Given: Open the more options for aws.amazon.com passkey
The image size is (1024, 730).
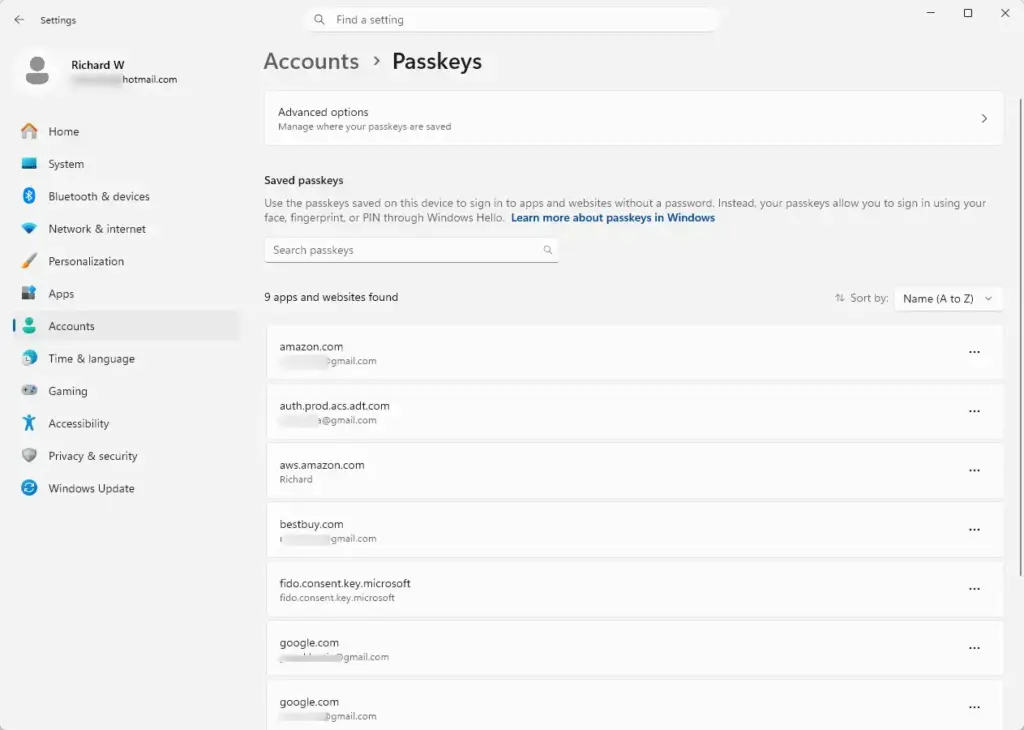Looking at the screenshot, I should tap(974, 471).
